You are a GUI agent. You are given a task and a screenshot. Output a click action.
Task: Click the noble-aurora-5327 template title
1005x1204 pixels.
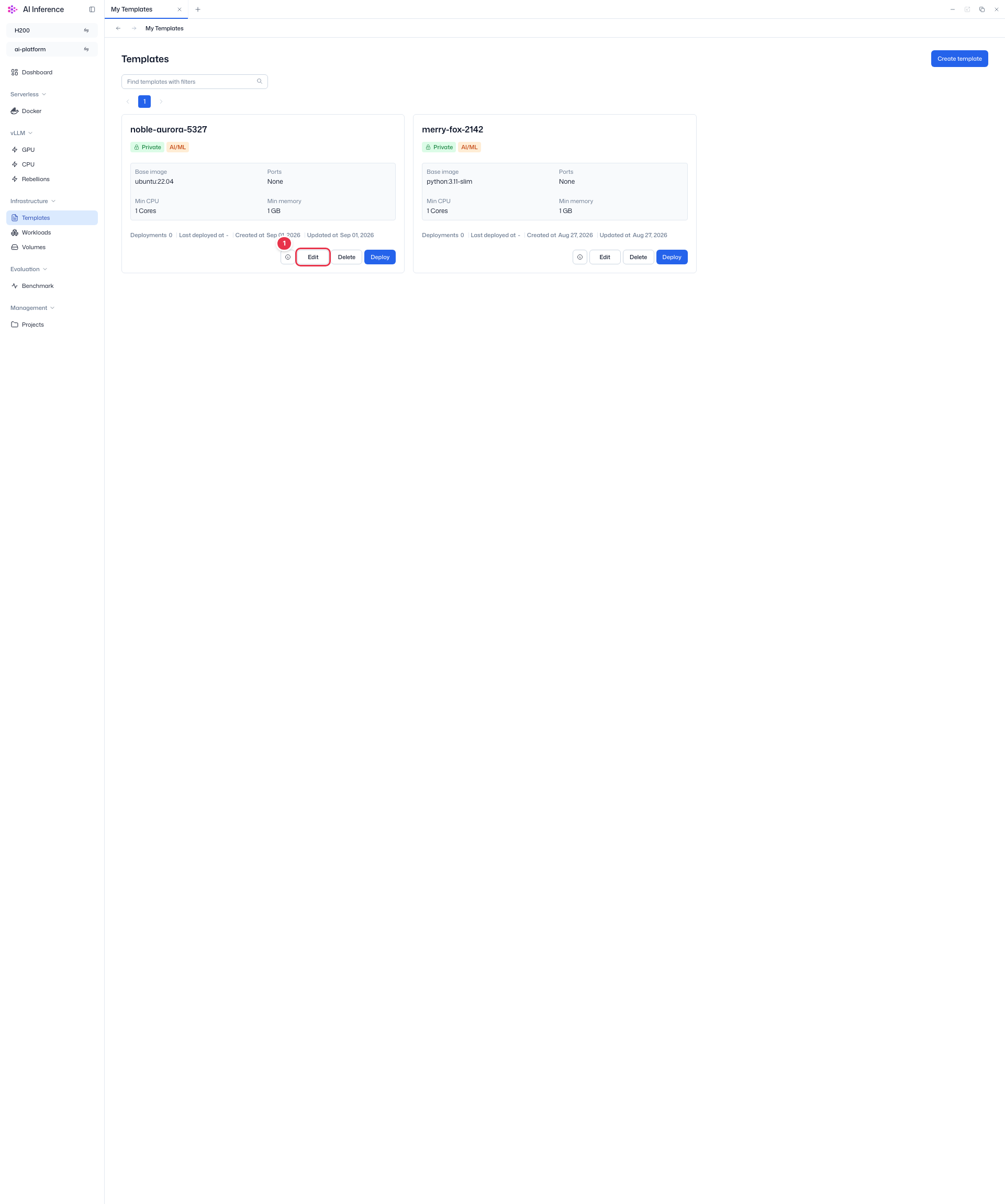[x=169, y=130]
